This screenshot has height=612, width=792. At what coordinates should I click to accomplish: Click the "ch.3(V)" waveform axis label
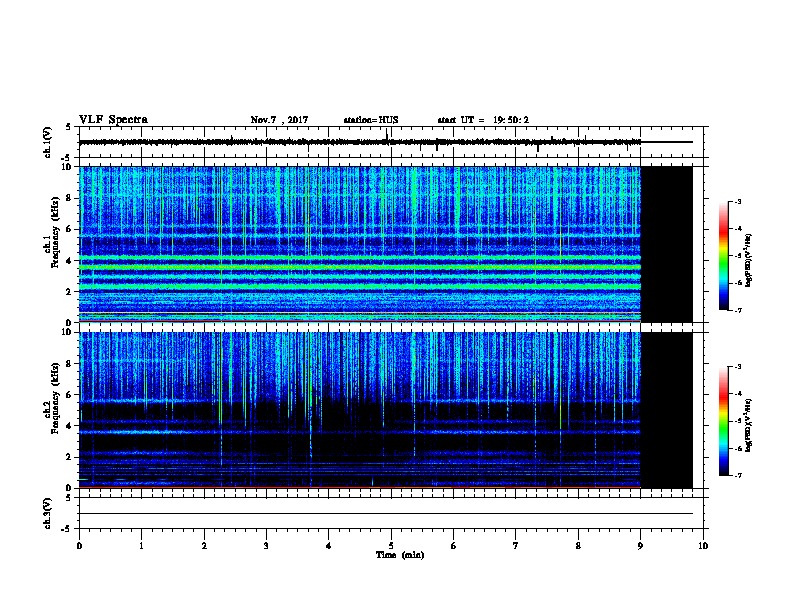click(x=48, y=513)
